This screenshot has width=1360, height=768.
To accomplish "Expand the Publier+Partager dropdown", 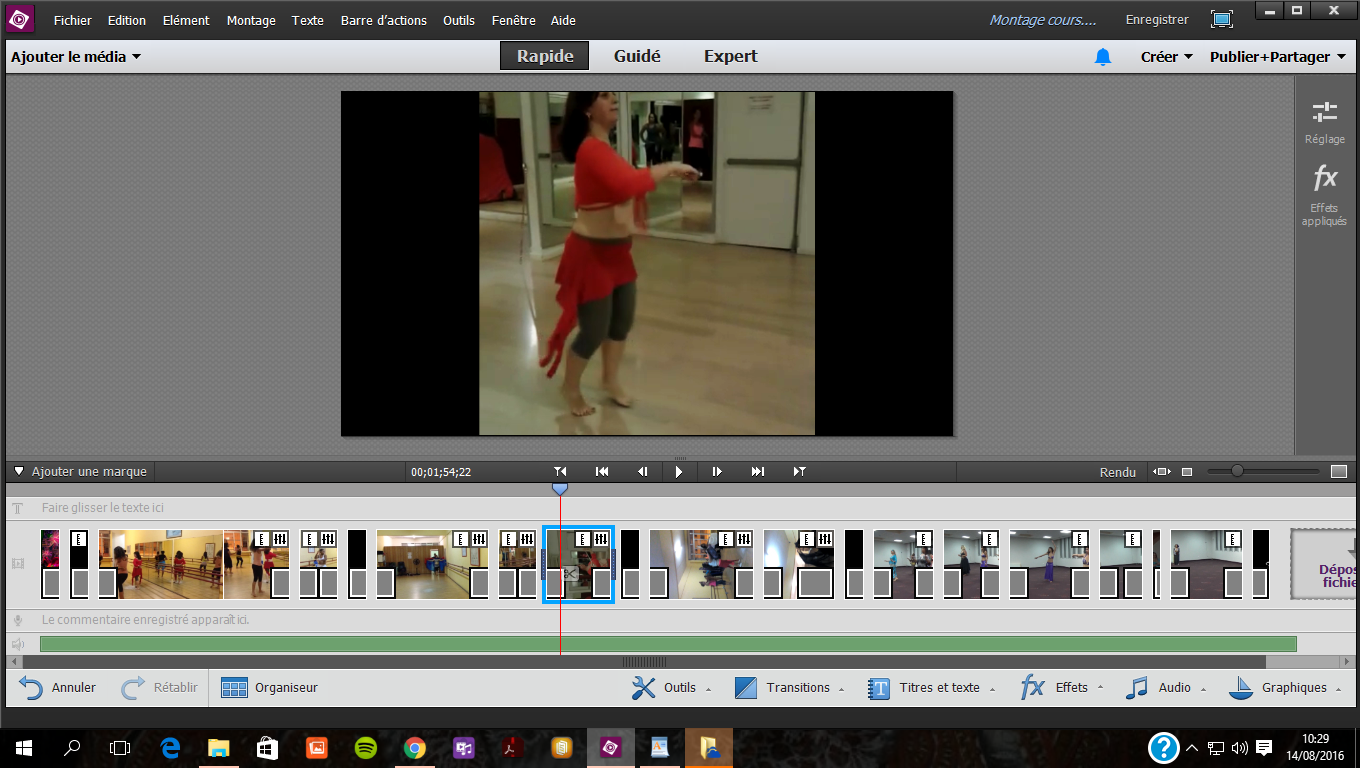I will [x=1277, y=57].
